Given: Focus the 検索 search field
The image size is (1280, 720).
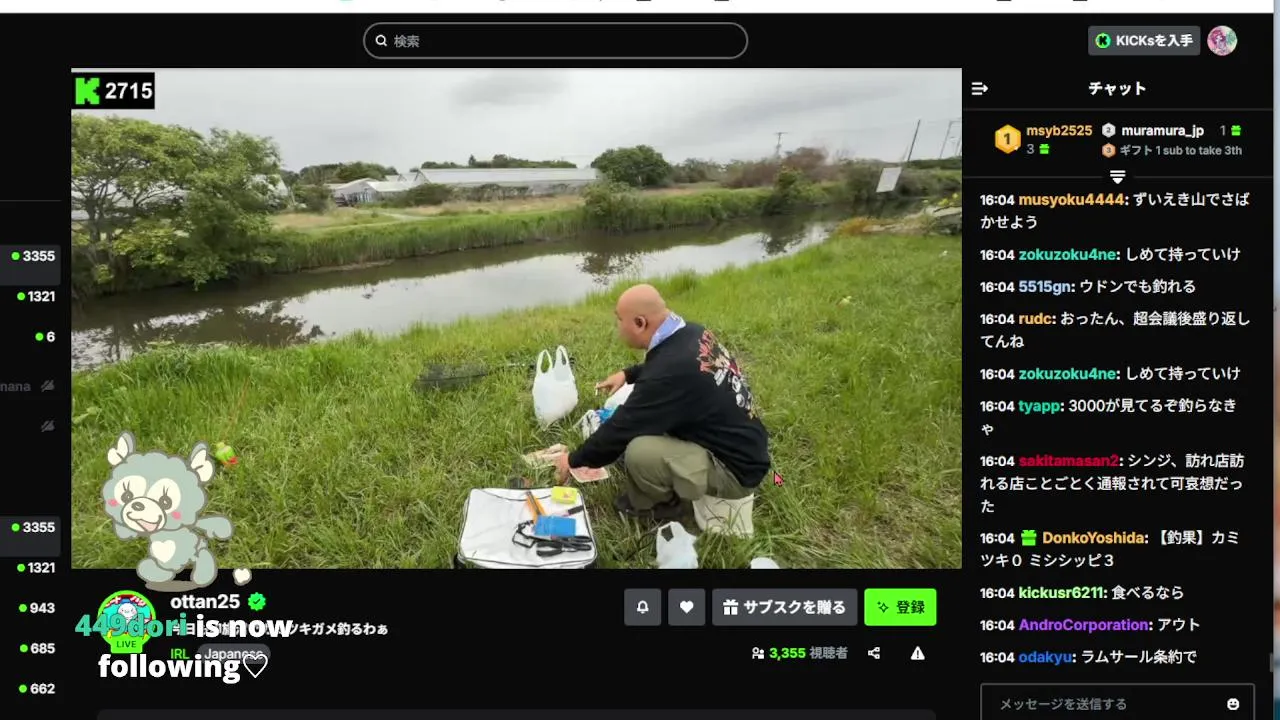Looking at the screenshot, I should point(555,41).
